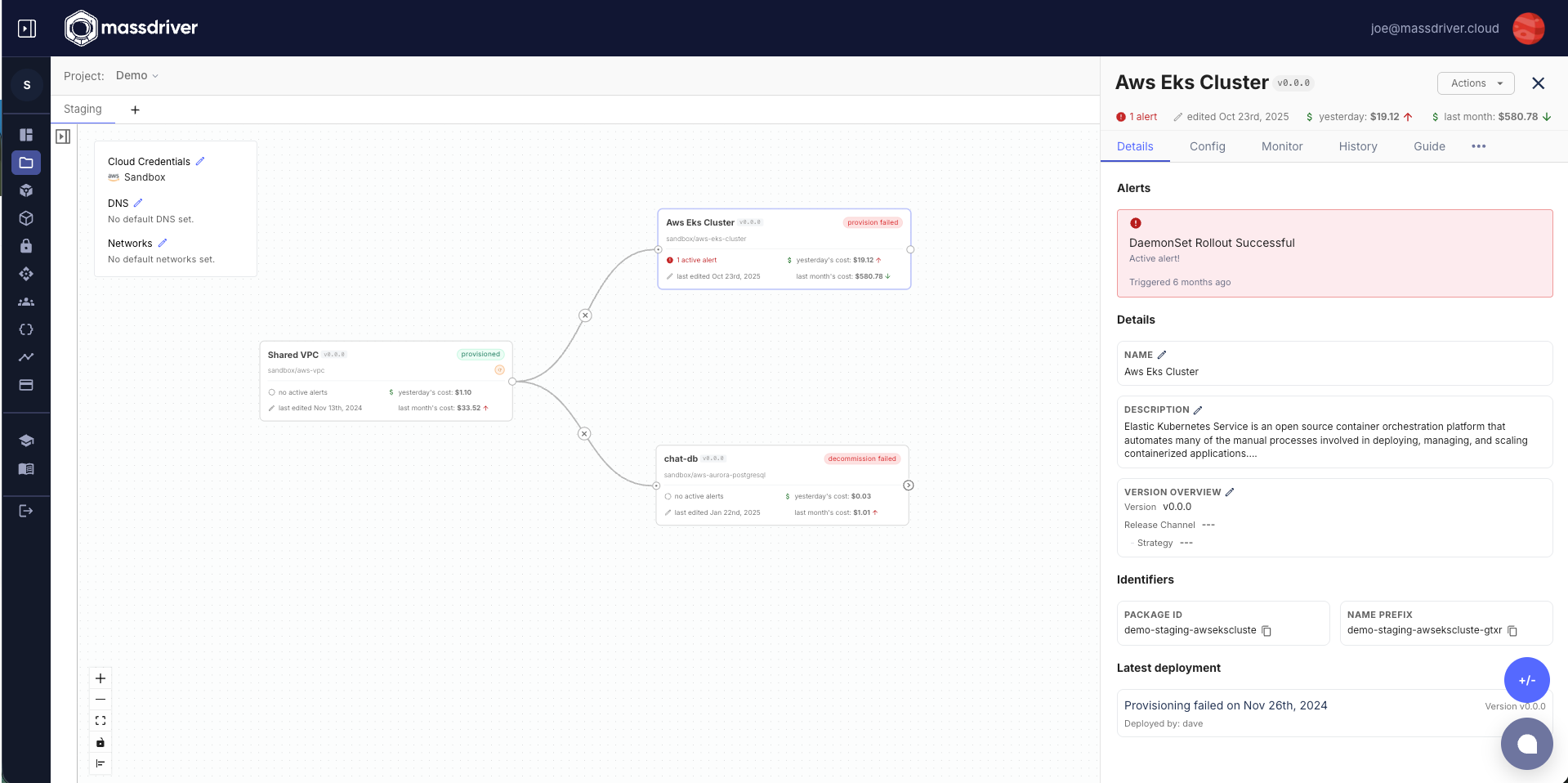
Task: Open the Projects dashboard icon in sidebar
Action: pyautogui.click(x=26, y=134)
